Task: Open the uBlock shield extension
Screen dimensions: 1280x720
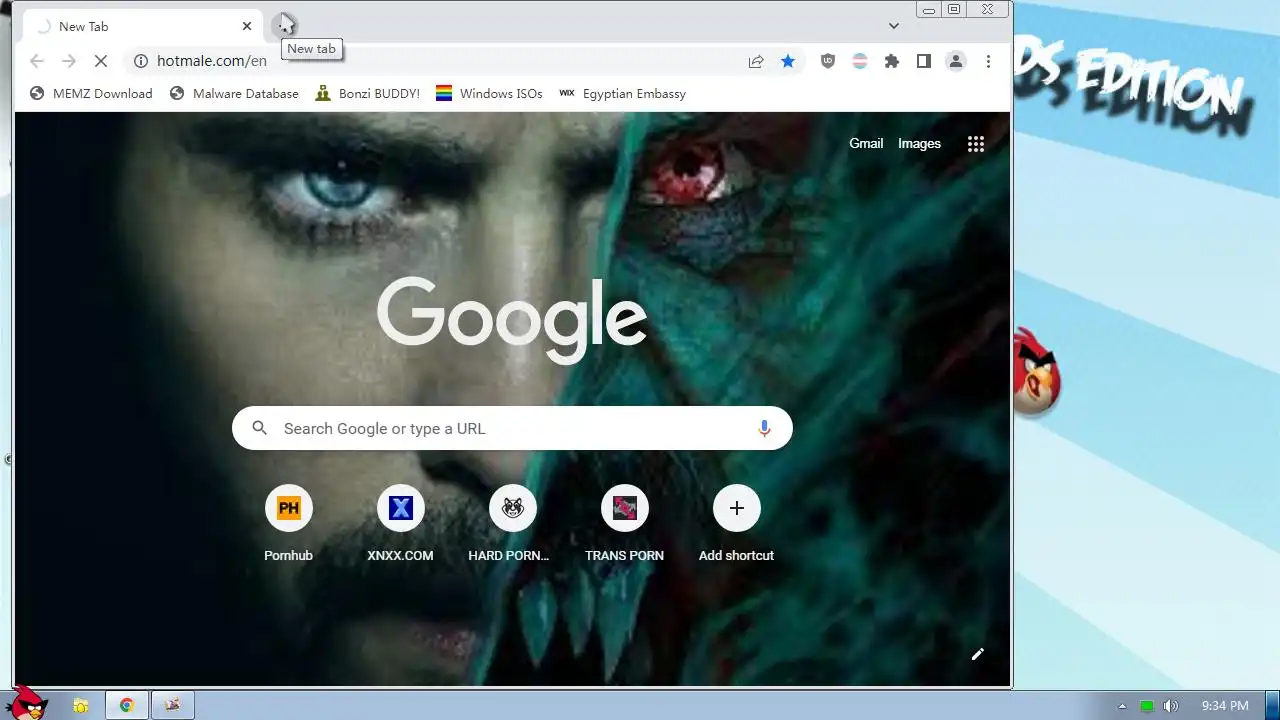Action: click(x=828, y=61)
